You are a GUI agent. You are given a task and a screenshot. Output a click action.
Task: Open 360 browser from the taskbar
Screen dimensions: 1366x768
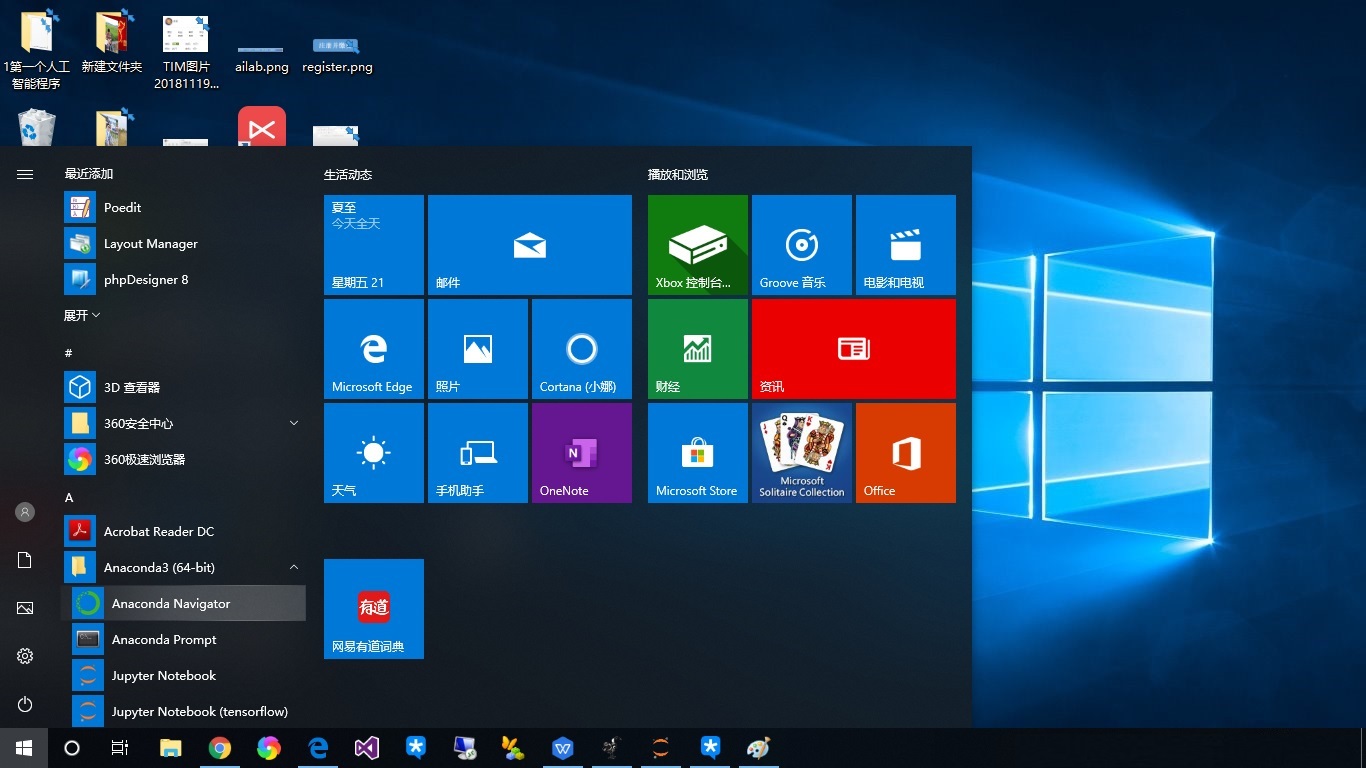(269, 748)
